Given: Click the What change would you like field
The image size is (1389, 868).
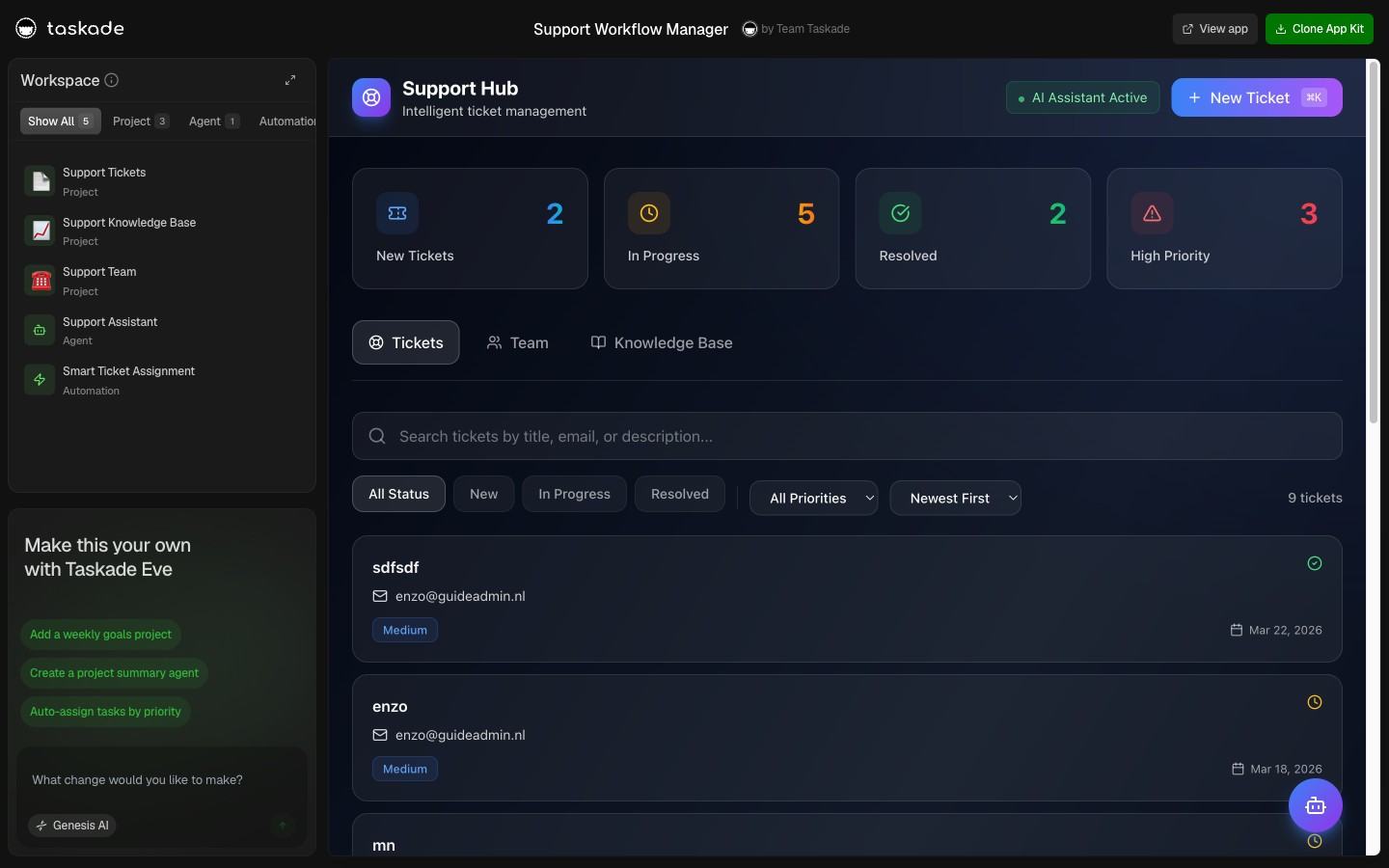Looking at the screenshot, I should point(162,780).
